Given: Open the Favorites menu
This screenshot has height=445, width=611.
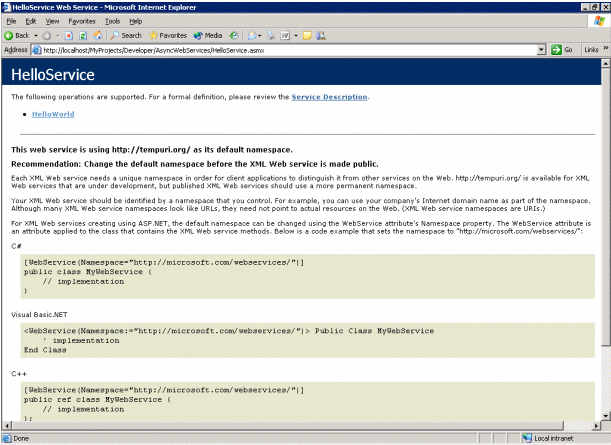Looking at the screenshot, I should (x=82, y=21).
